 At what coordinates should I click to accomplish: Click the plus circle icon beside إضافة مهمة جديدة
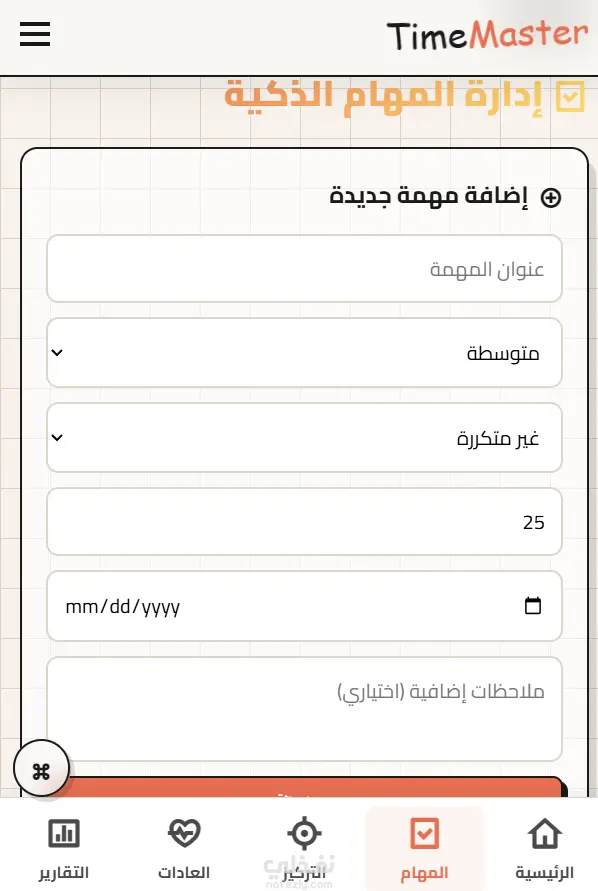point(551,198)
